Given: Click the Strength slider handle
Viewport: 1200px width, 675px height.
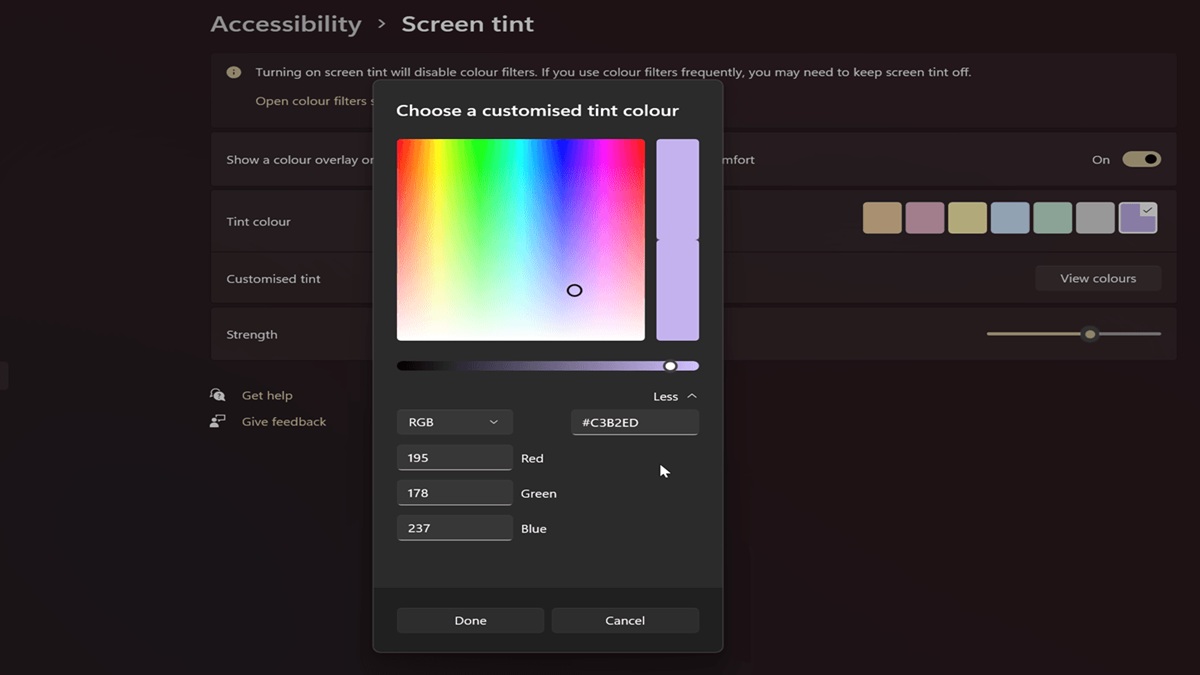Looking at the screenshot, I should [x=1090, y=334].
